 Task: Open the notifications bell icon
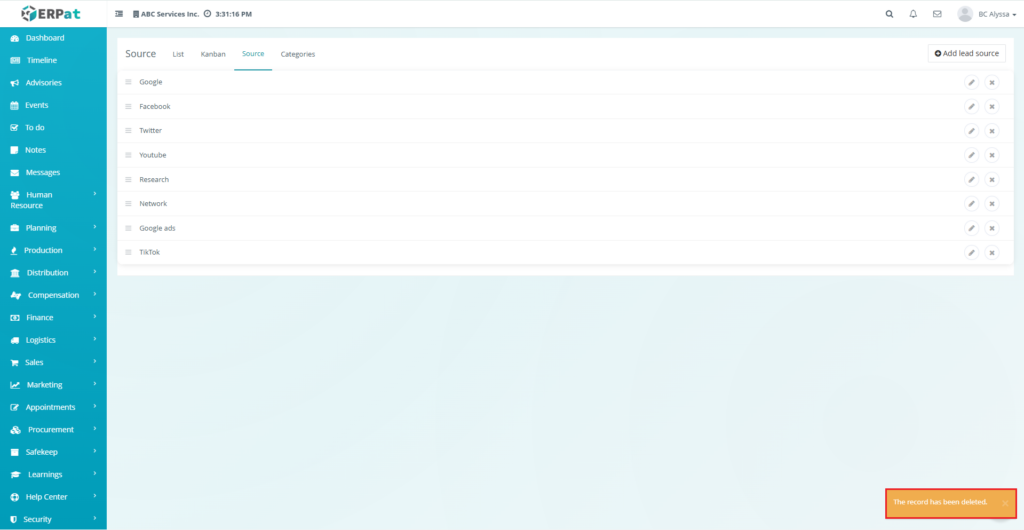[x=913, y=14]
